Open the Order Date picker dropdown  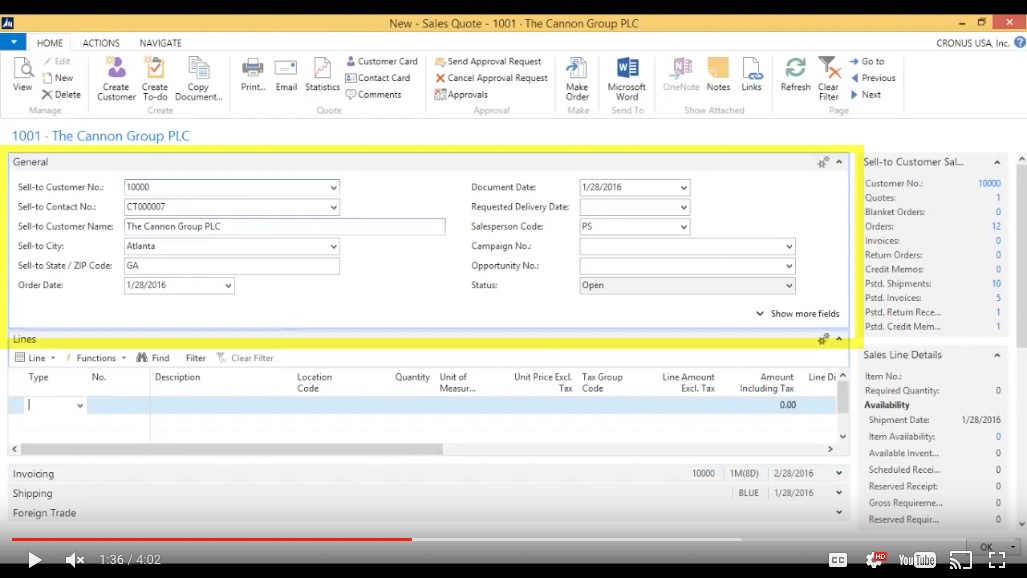point(228,286)
